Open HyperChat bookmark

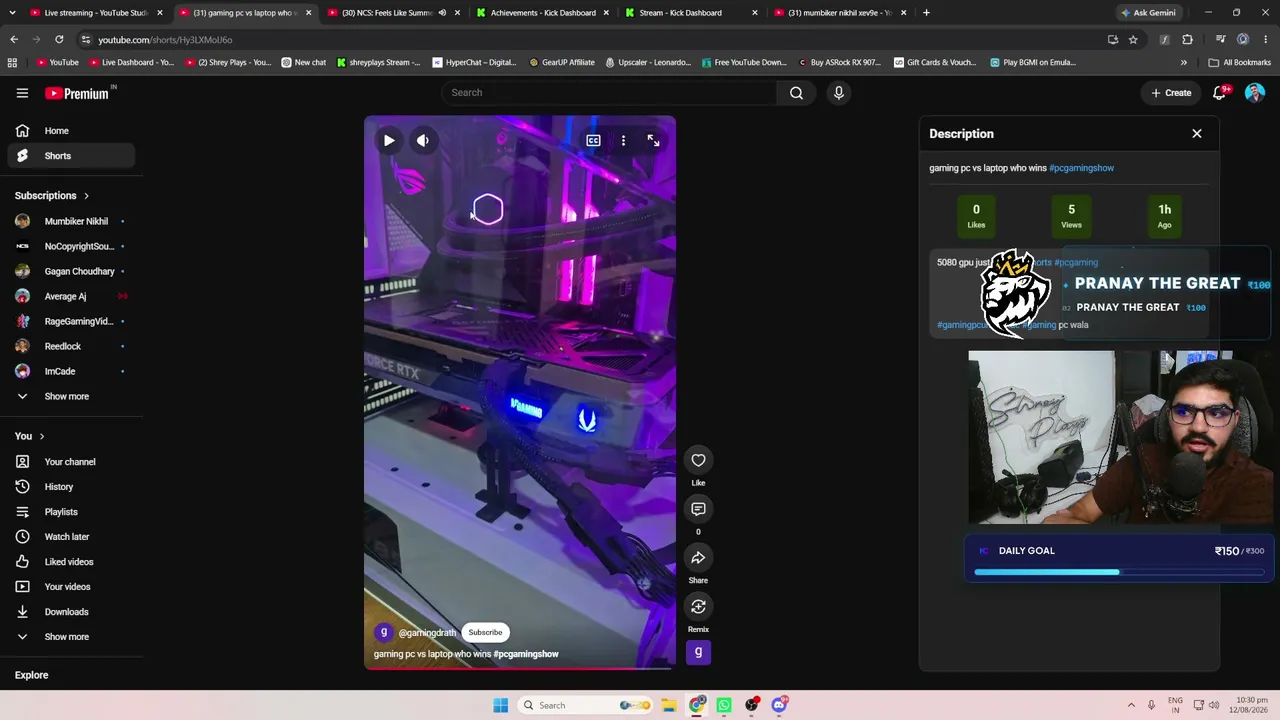[474, 62]
